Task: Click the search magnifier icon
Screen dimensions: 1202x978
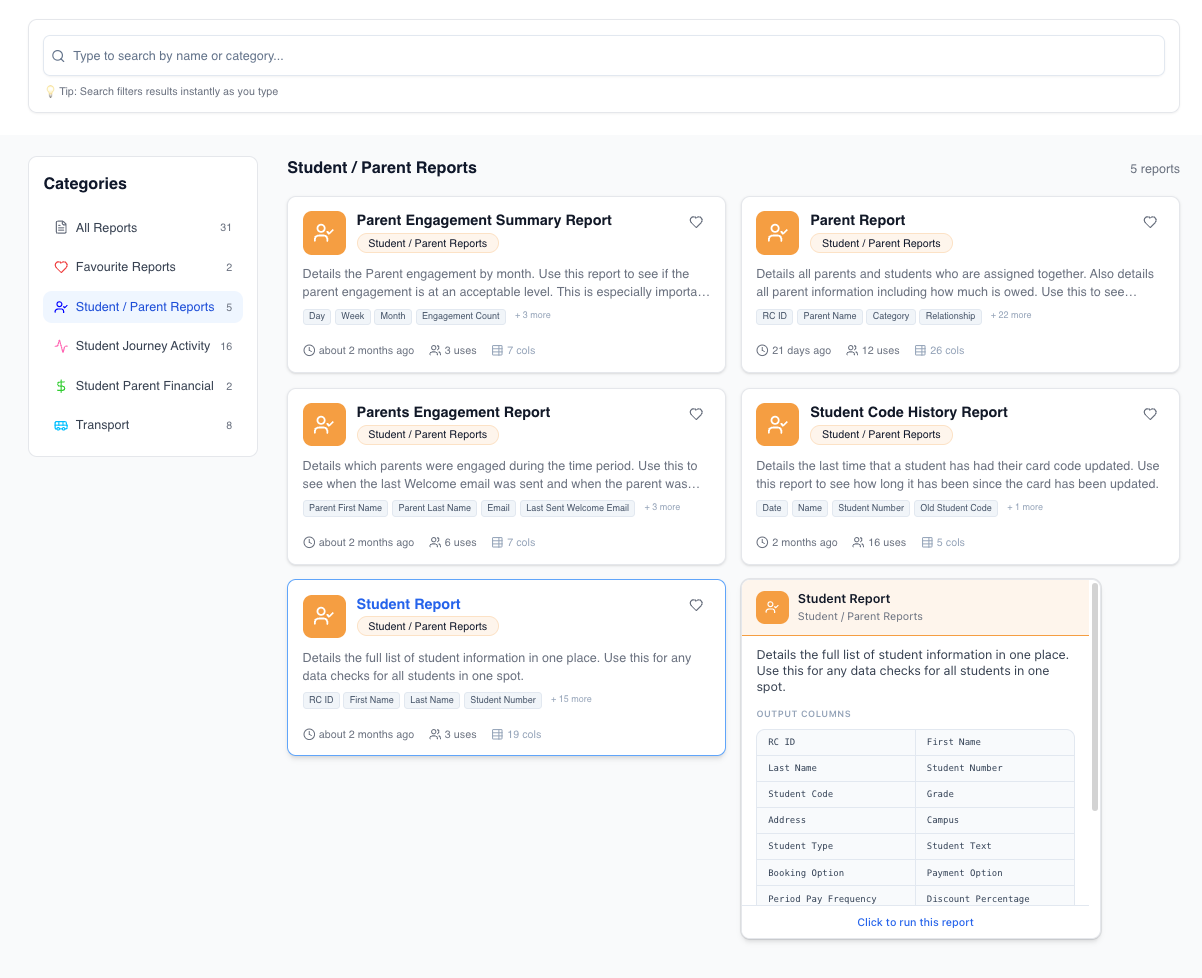Action: (x=59, y=57)
